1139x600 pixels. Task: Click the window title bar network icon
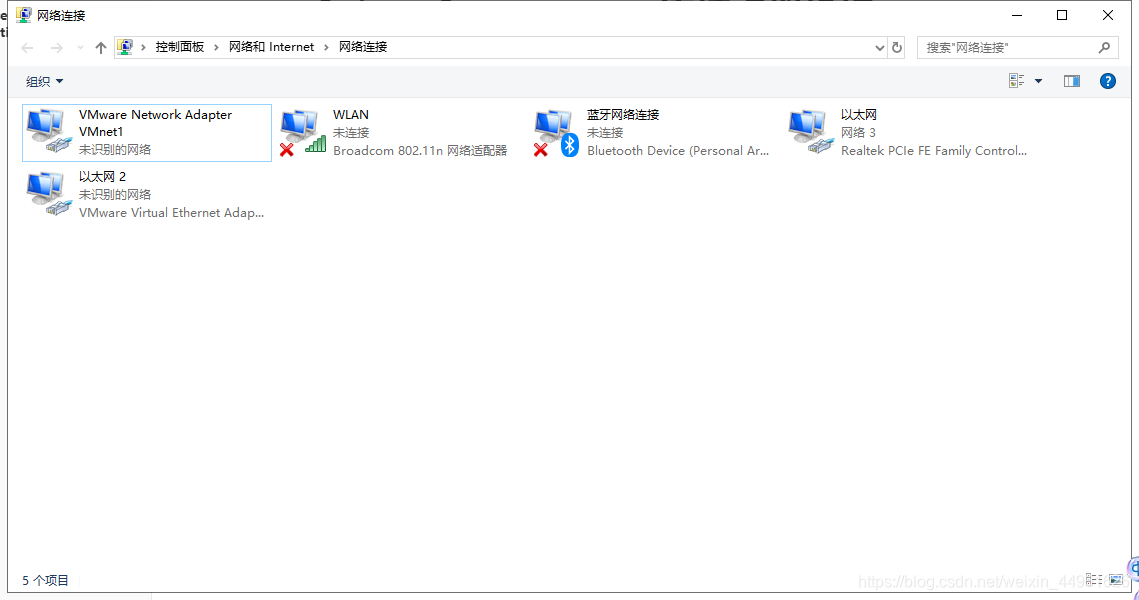tap(24, 15)
